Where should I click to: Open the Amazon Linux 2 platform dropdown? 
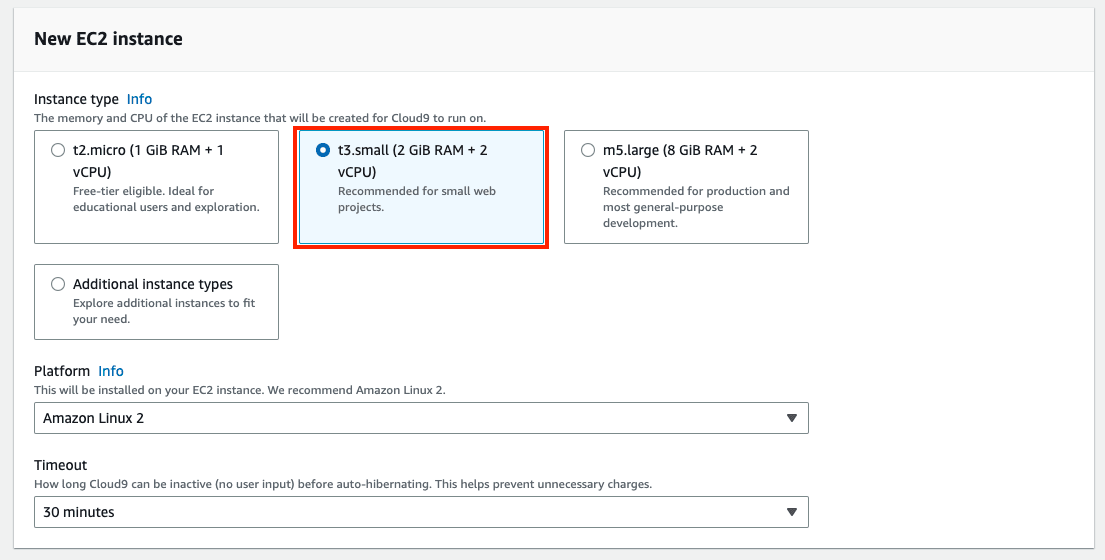(x=420, y=418)
